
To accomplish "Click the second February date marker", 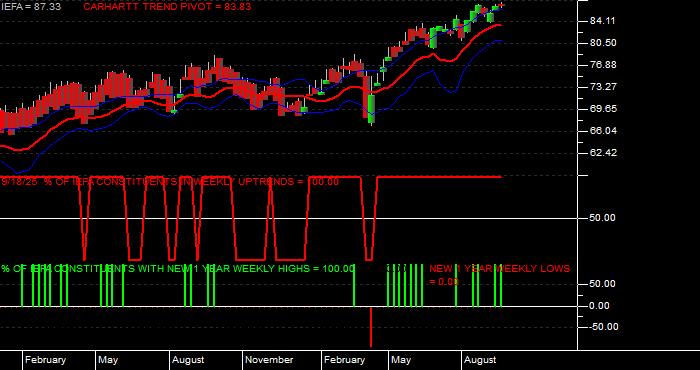I will click(x=345, y=360).
